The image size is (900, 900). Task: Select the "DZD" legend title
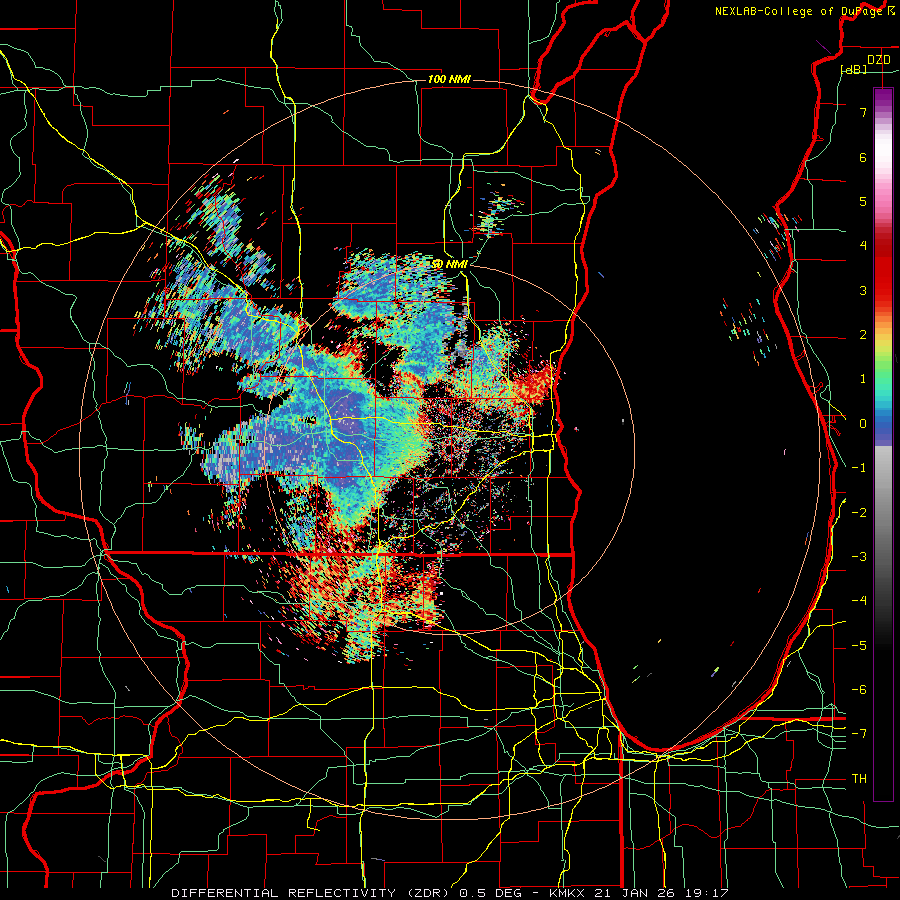point(878,60)
